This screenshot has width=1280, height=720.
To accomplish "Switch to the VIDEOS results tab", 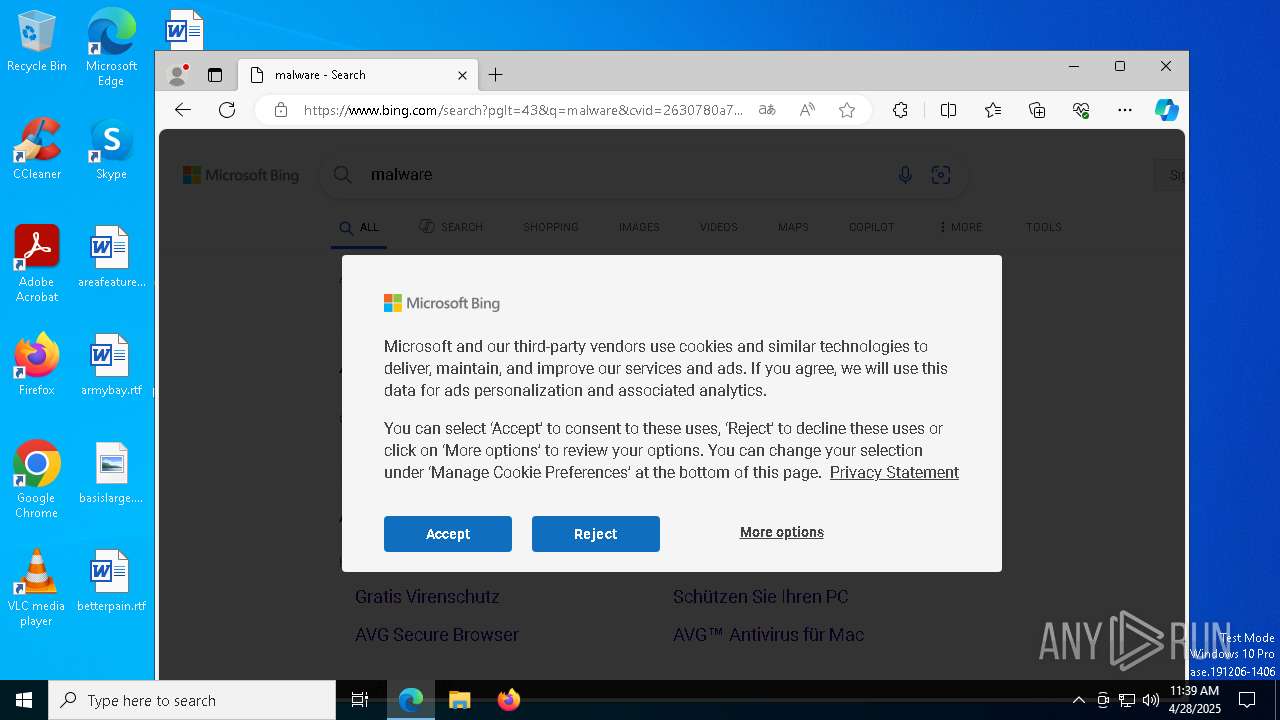I will [x=719, y=227].
